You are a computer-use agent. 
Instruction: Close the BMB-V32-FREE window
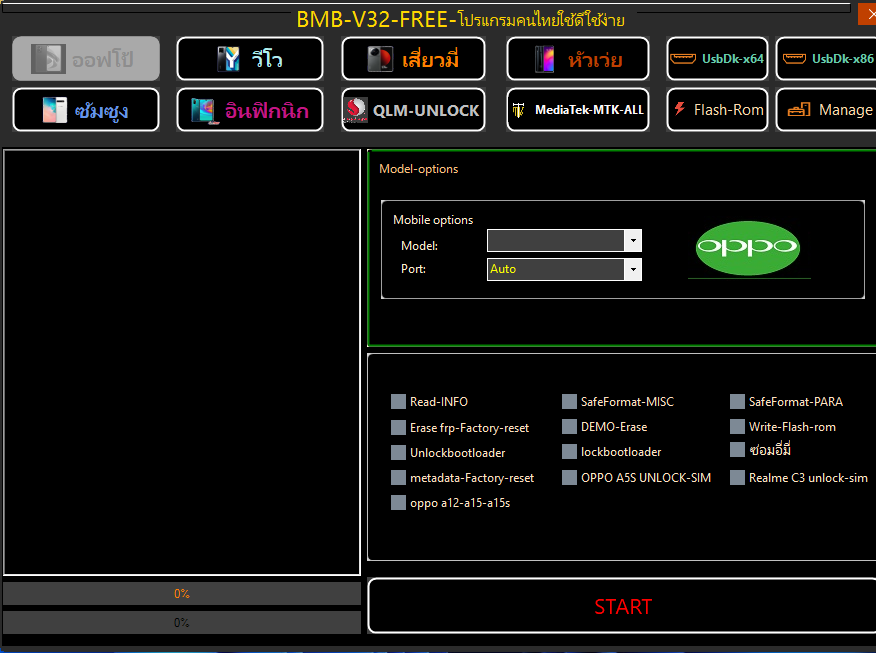pyautogui.click(x=868, y=15)
